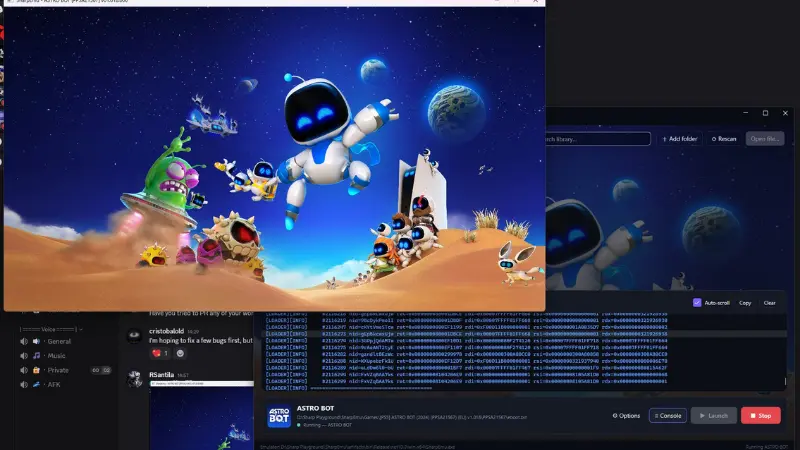This screenshot has height=450, width=800.
Task: Close the ASTRO BOT game window
Action: (x=535, y=2)
